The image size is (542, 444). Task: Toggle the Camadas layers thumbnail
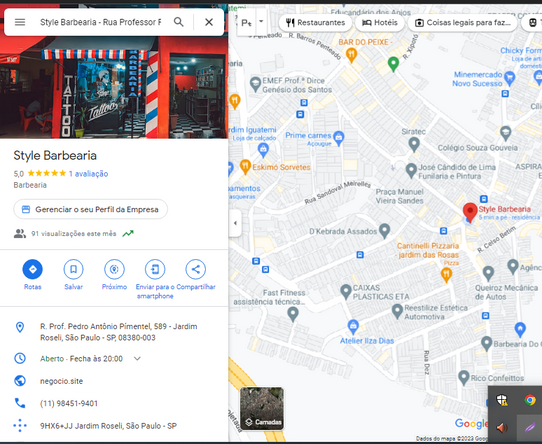pos(262,409)
